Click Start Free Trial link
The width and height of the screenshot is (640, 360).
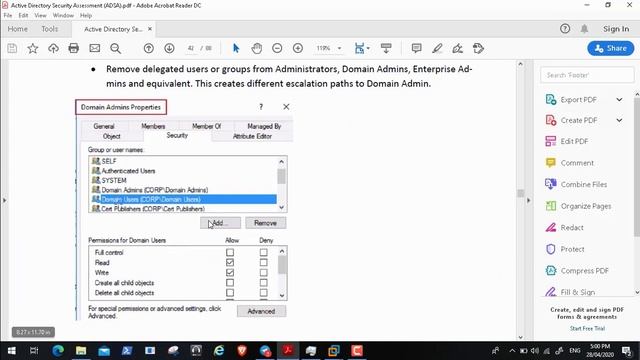587,329
